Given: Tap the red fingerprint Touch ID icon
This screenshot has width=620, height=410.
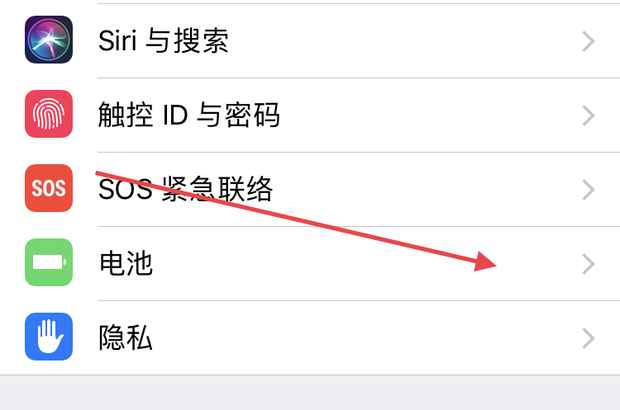Looking at the screenshot, I should [49, 114].
